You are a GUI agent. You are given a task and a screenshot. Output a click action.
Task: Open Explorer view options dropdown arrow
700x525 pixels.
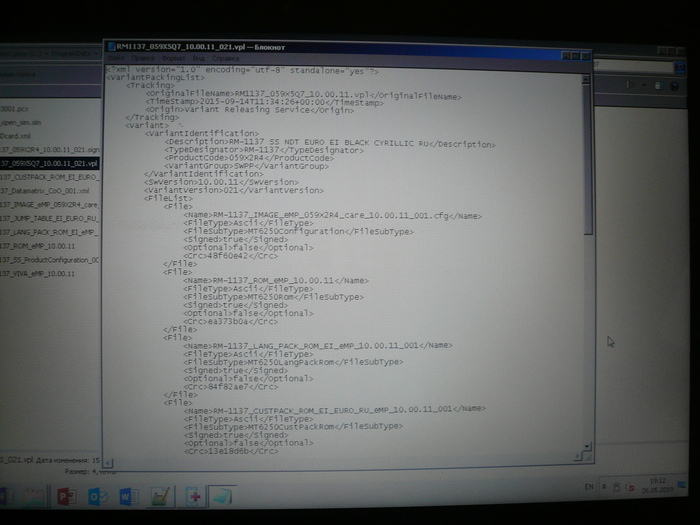644,85
